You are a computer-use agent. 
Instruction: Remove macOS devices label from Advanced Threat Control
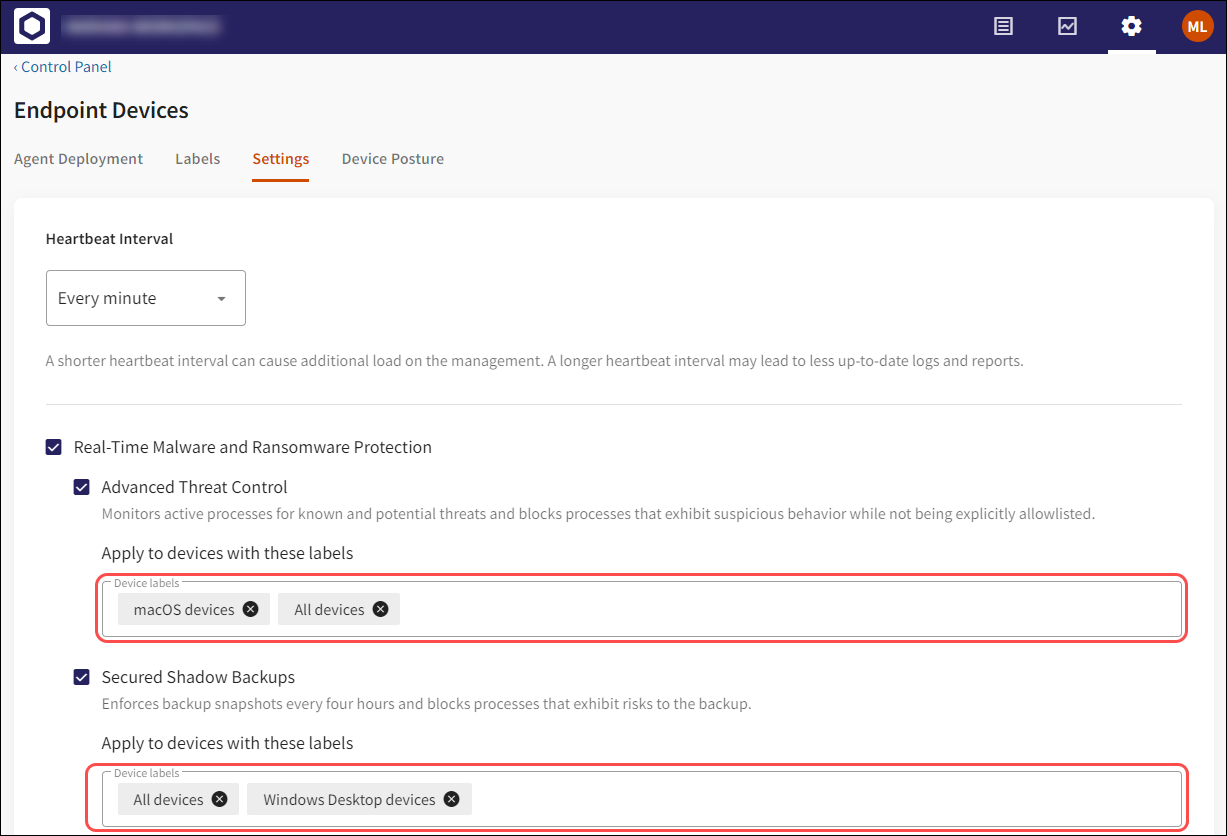(250, 609)
